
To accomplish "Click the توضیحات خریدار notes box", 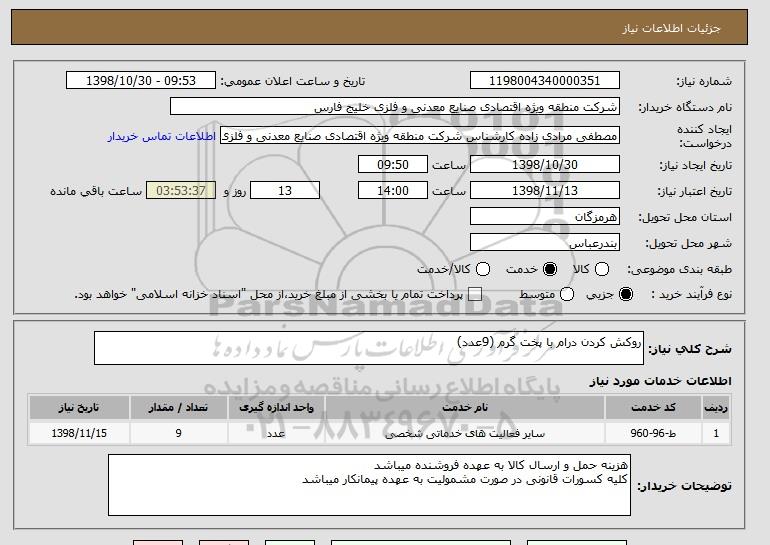I will [369, 485].
